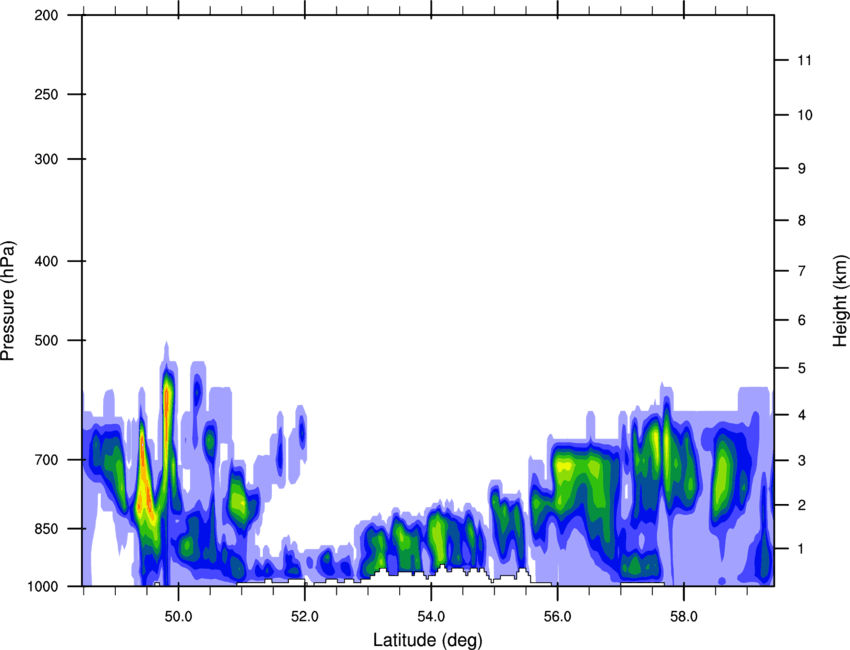850x650 pixels.
Task: Click the 1 km height tick label
Action: click(x=802, y=549)
